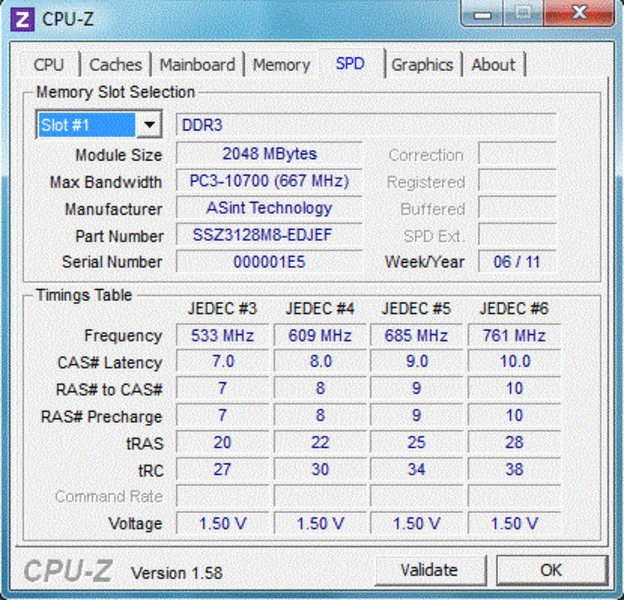
Task: Click the tRC value 34
Action: tap(416, 469)
